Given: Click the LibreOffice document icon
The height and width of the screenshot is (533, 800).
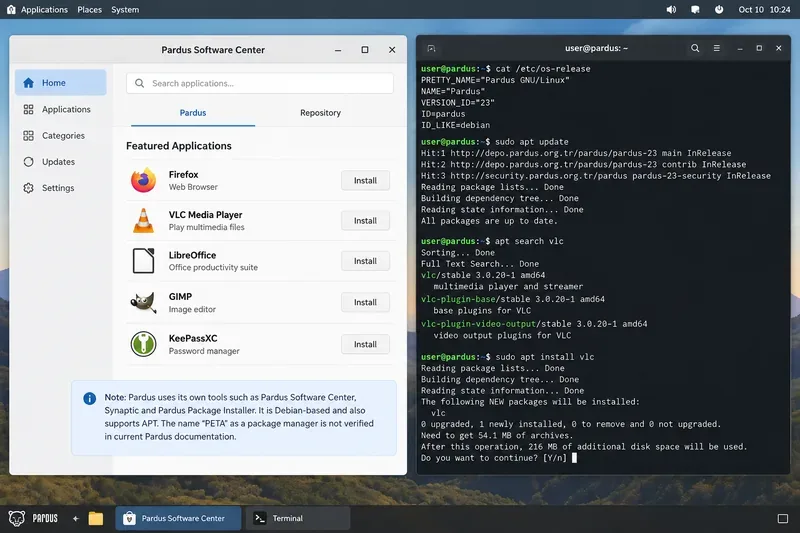Looking at the screenshot, I should [x=143, y=261].
